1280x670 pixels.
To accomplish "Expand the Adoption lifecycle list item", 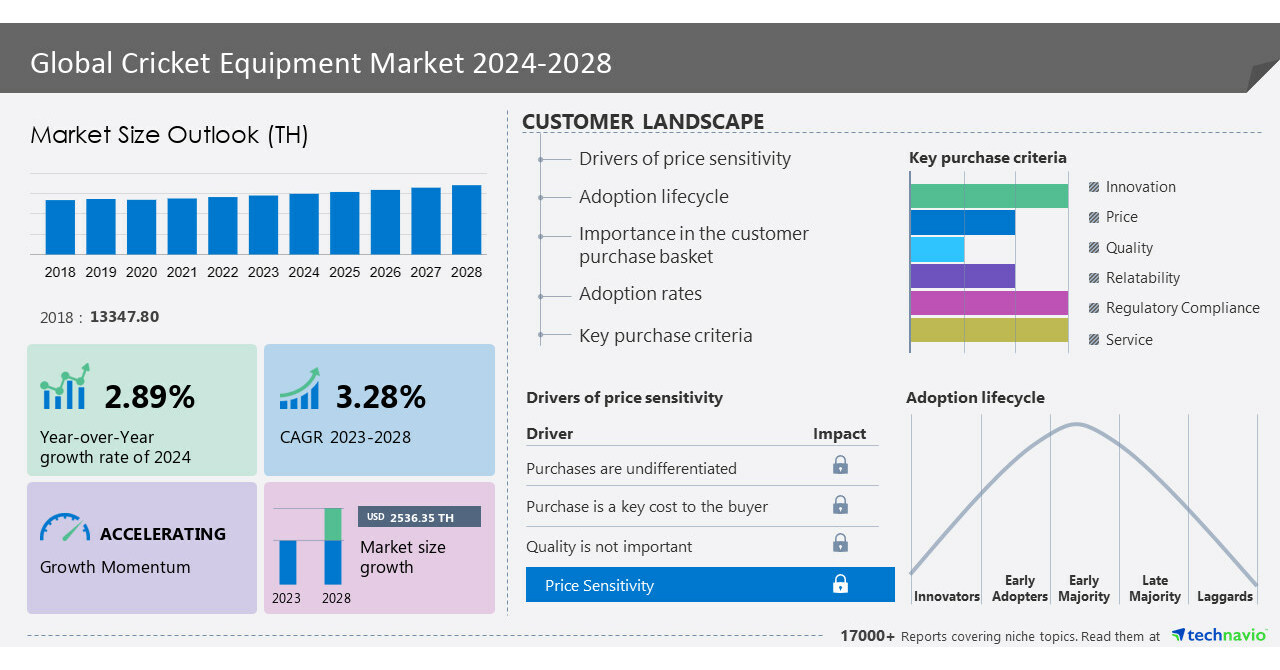I will [x=653, y=197].
